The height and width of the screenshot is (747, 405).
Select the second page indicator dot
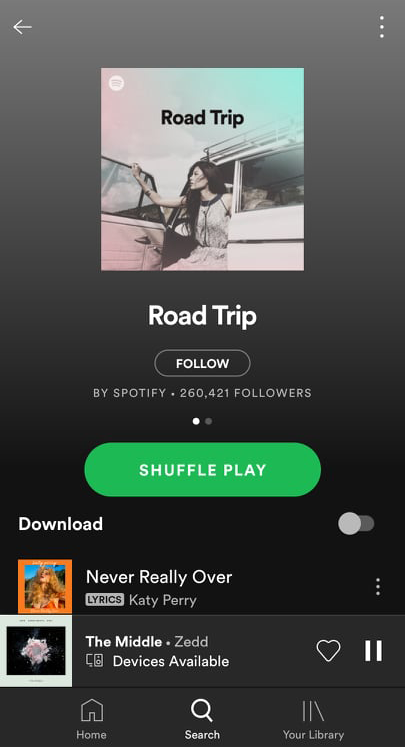tap(209, 421)
